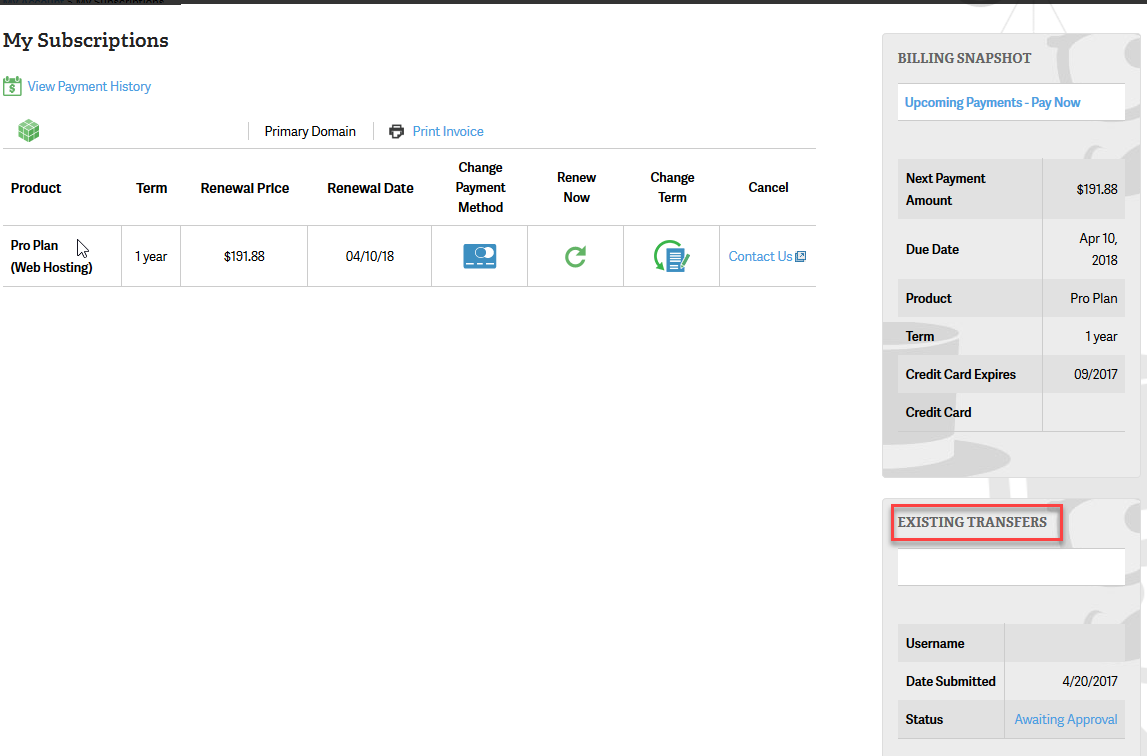Screen dimensions: 1147x756
Task: Click the Awaiting Approval status link
Action: pos(1065,719)
